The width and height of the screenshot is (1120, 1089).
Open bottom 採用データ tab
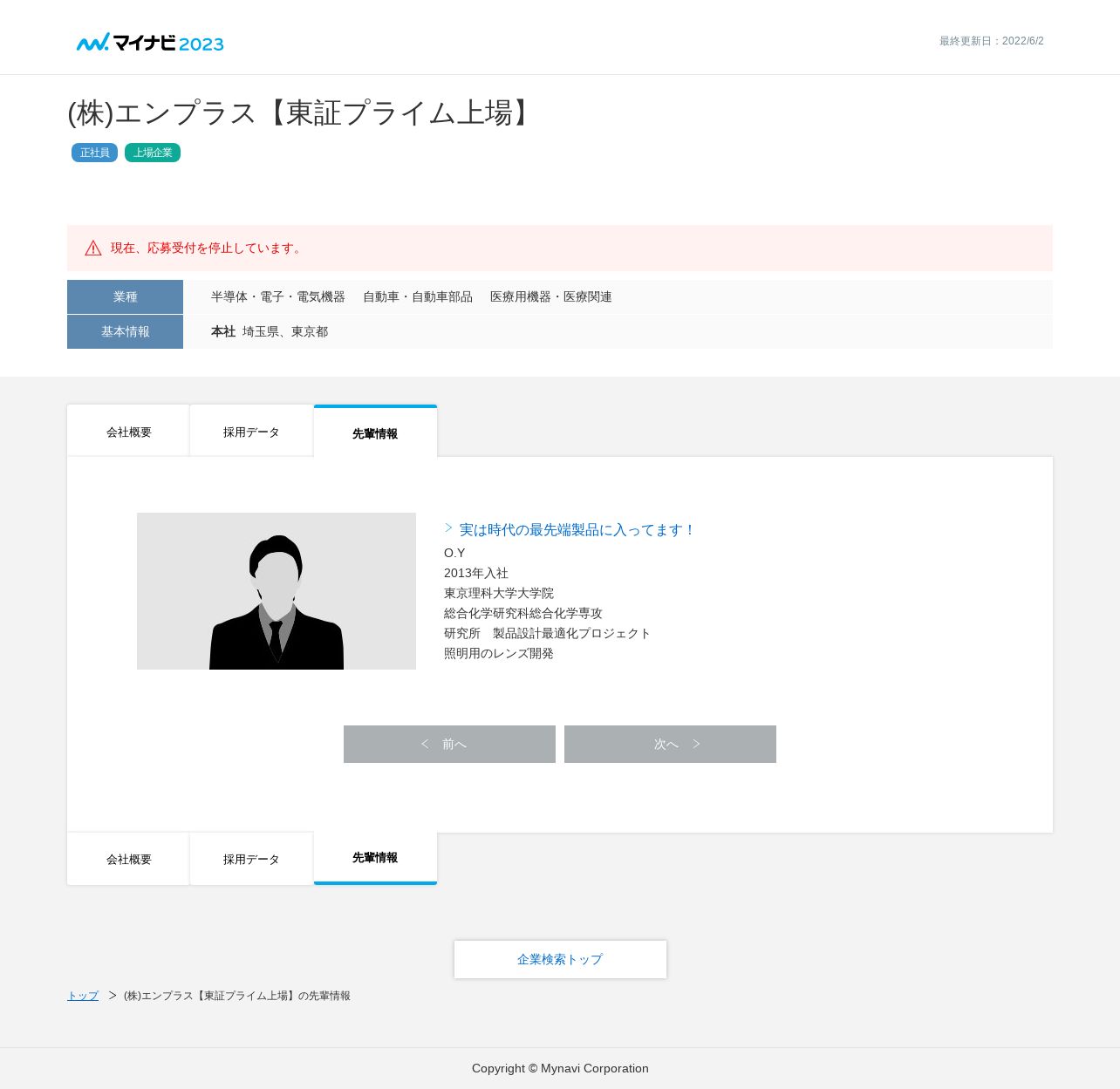251,859
